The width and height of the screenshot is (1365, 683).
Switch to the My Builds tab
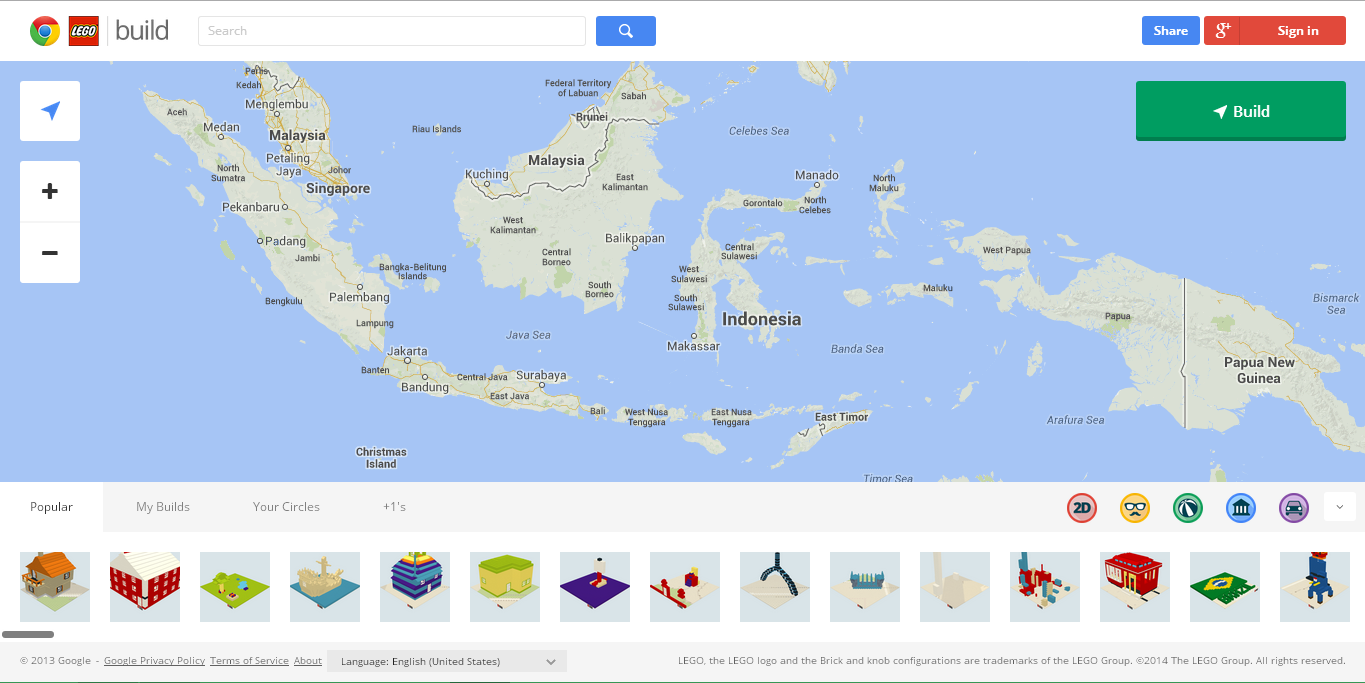(x=163, y=507)
